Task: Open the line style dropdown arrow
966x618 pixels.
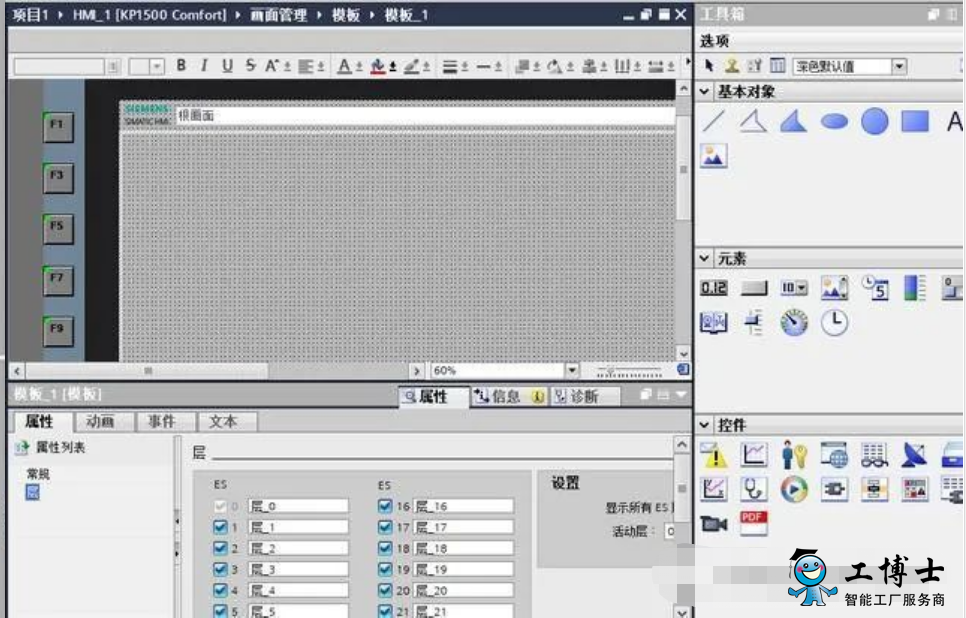Action: click(498, 67)
